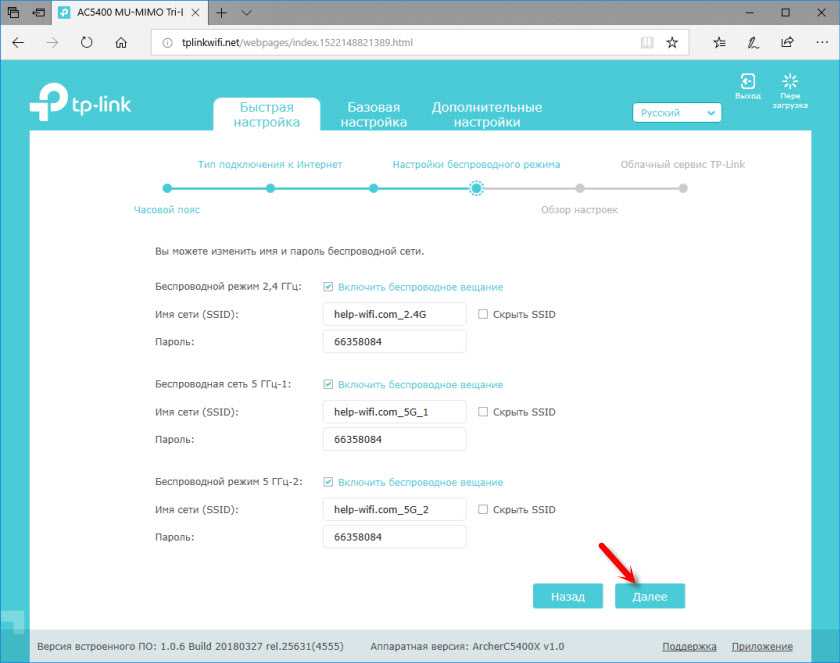The width and height of the screenshot is (840, 663).
Task: Click the tp-link logo
Action: coord(80,103)
